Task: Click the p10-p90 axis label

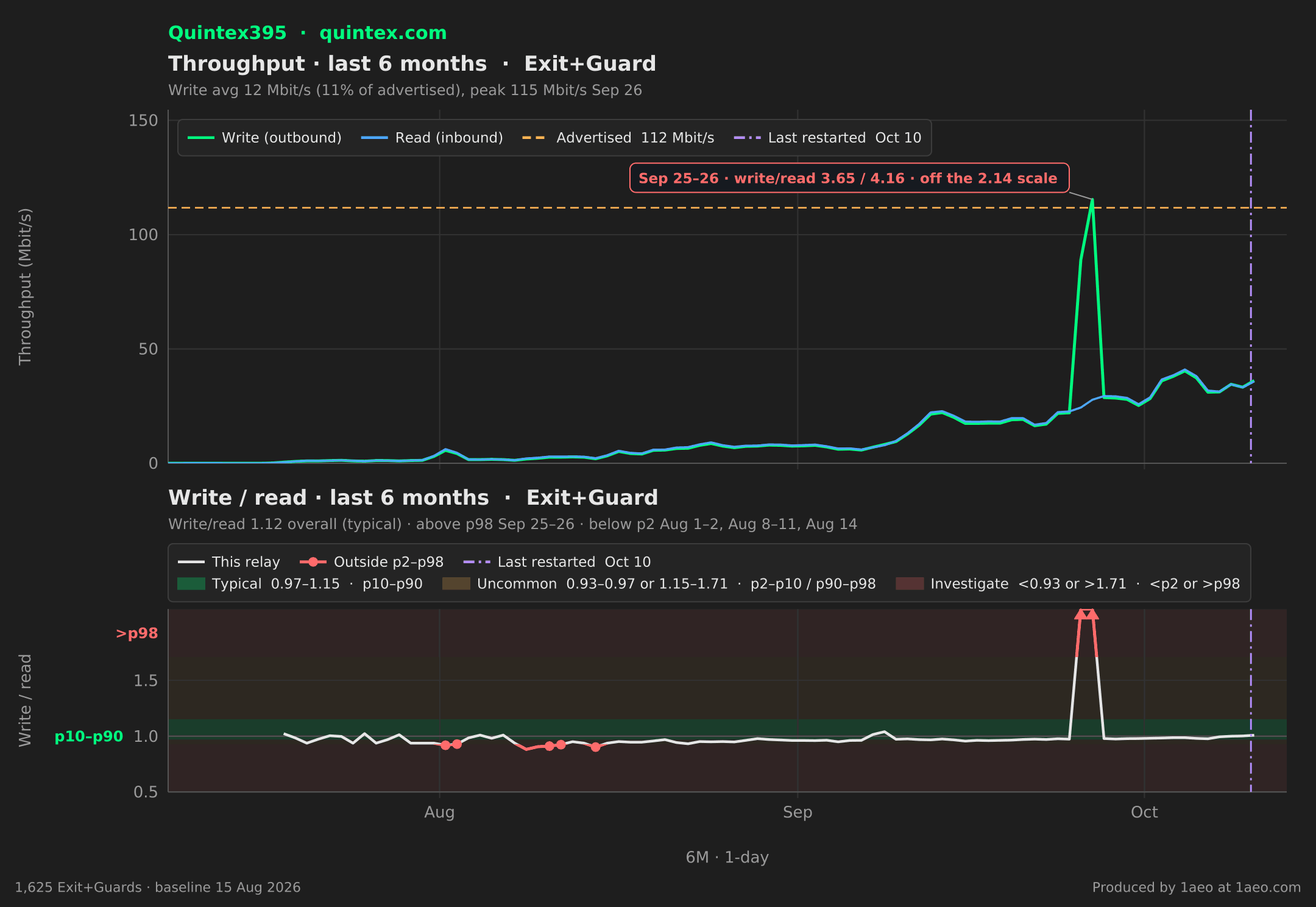Action: click(x=89, y=737)
